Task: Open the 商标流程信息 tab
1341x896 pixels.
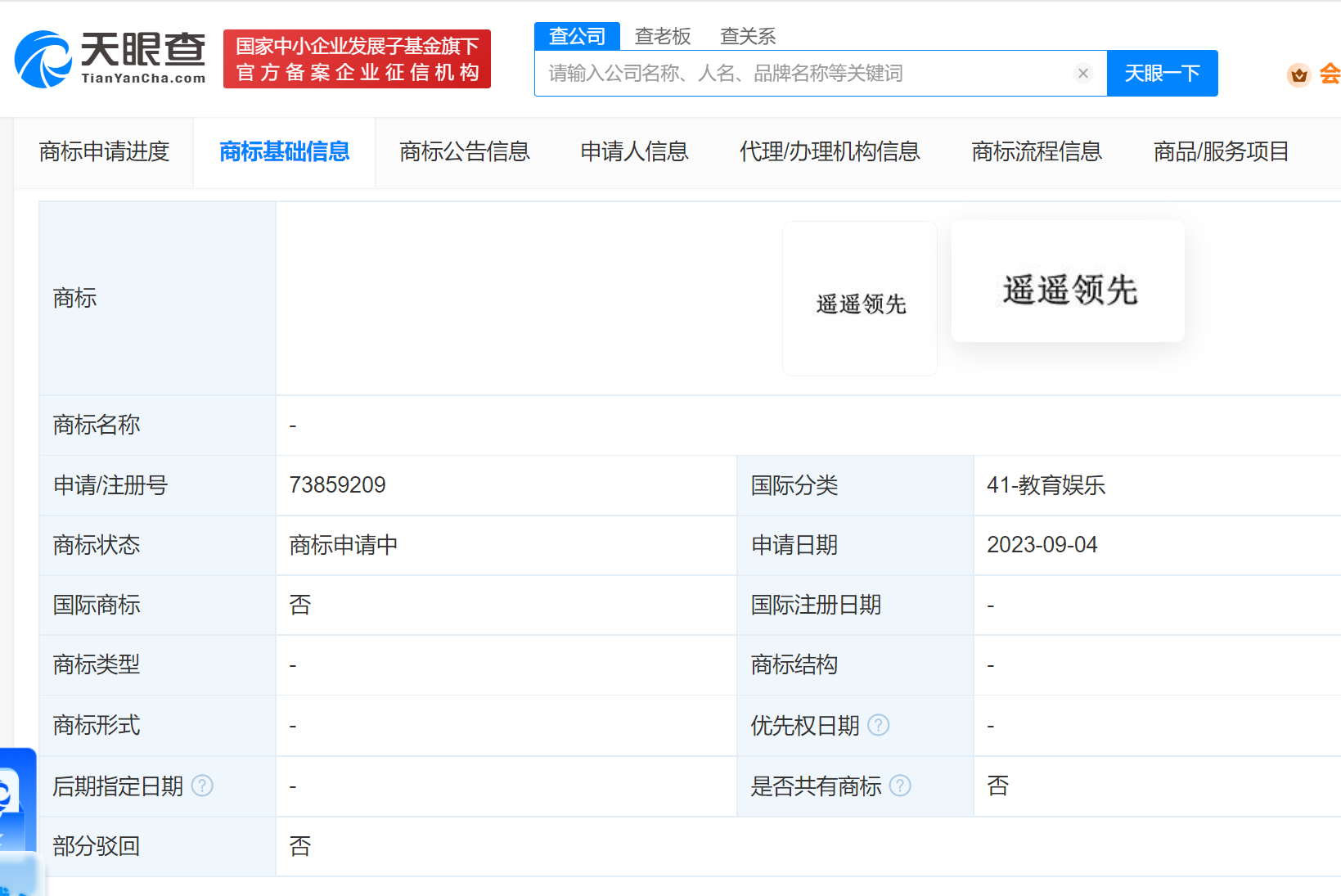Action: pos(1037,151)
